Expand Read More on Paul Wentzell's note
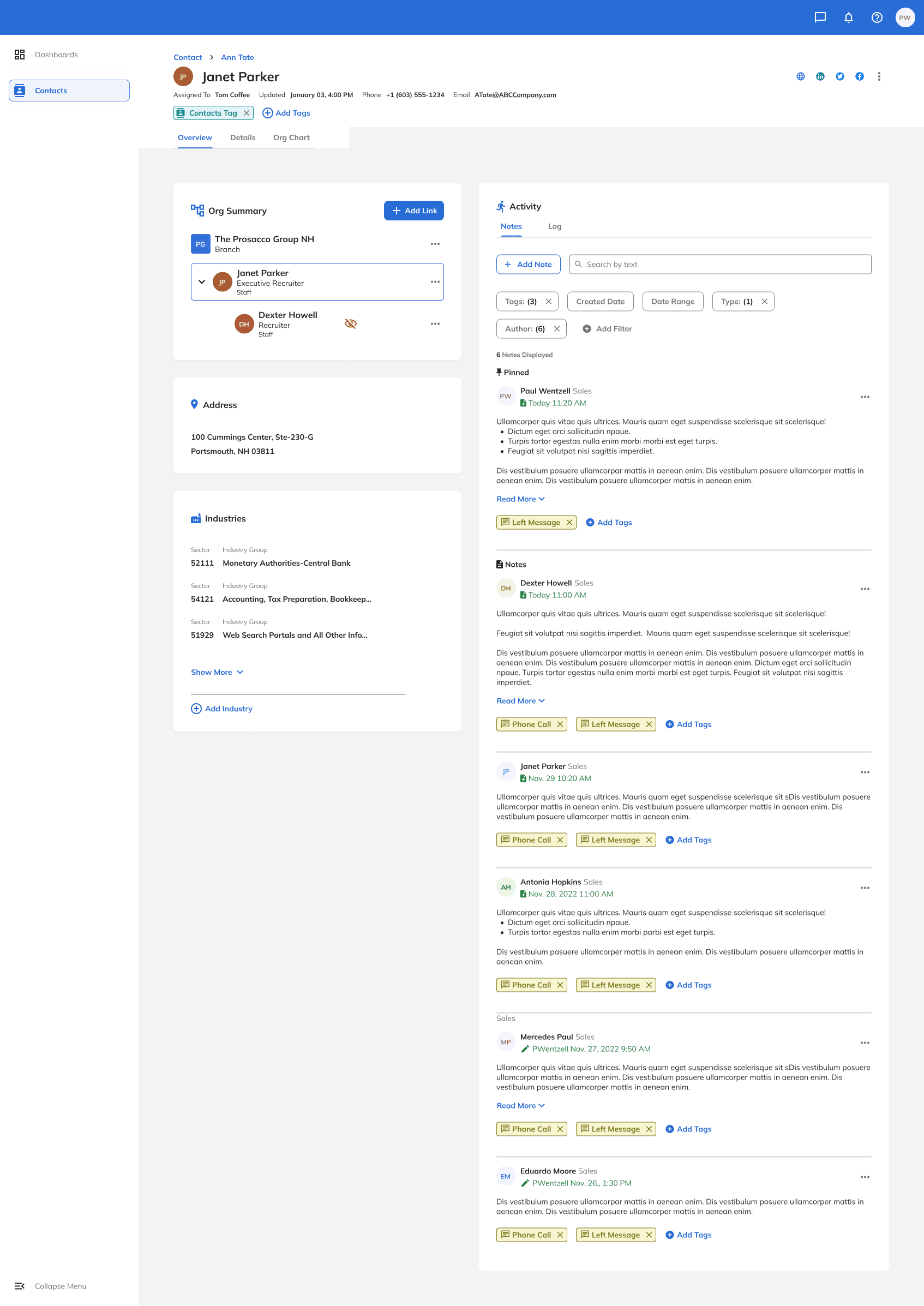 coord(520,499)
